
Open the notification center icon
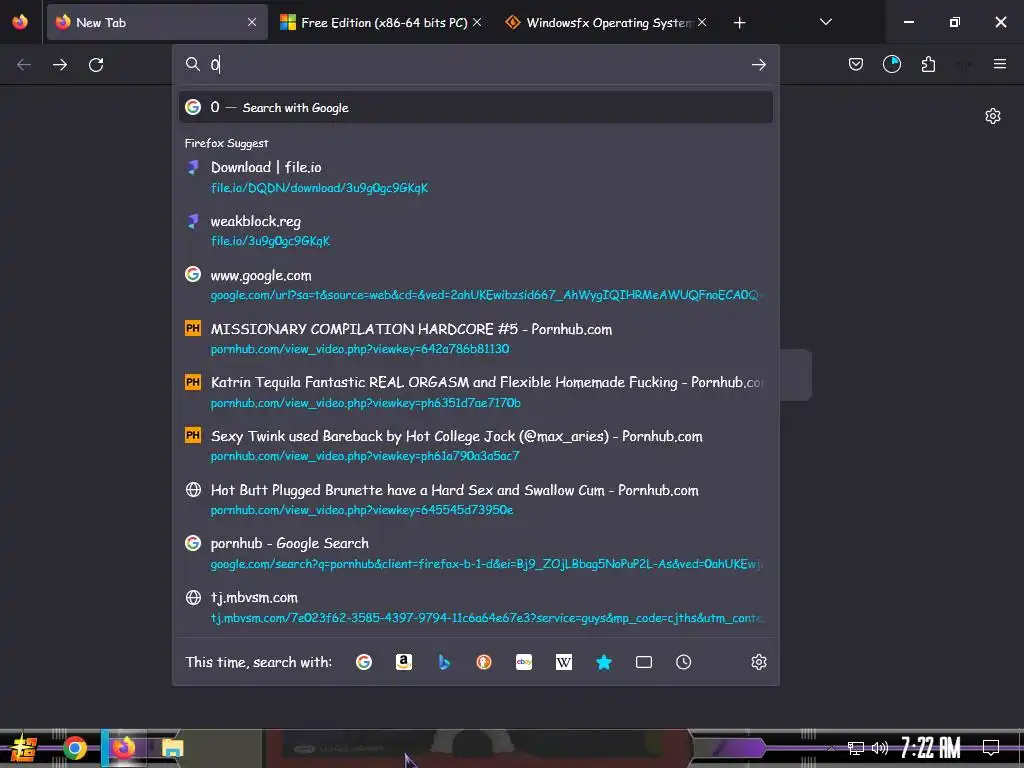click(x=991, y=748)
